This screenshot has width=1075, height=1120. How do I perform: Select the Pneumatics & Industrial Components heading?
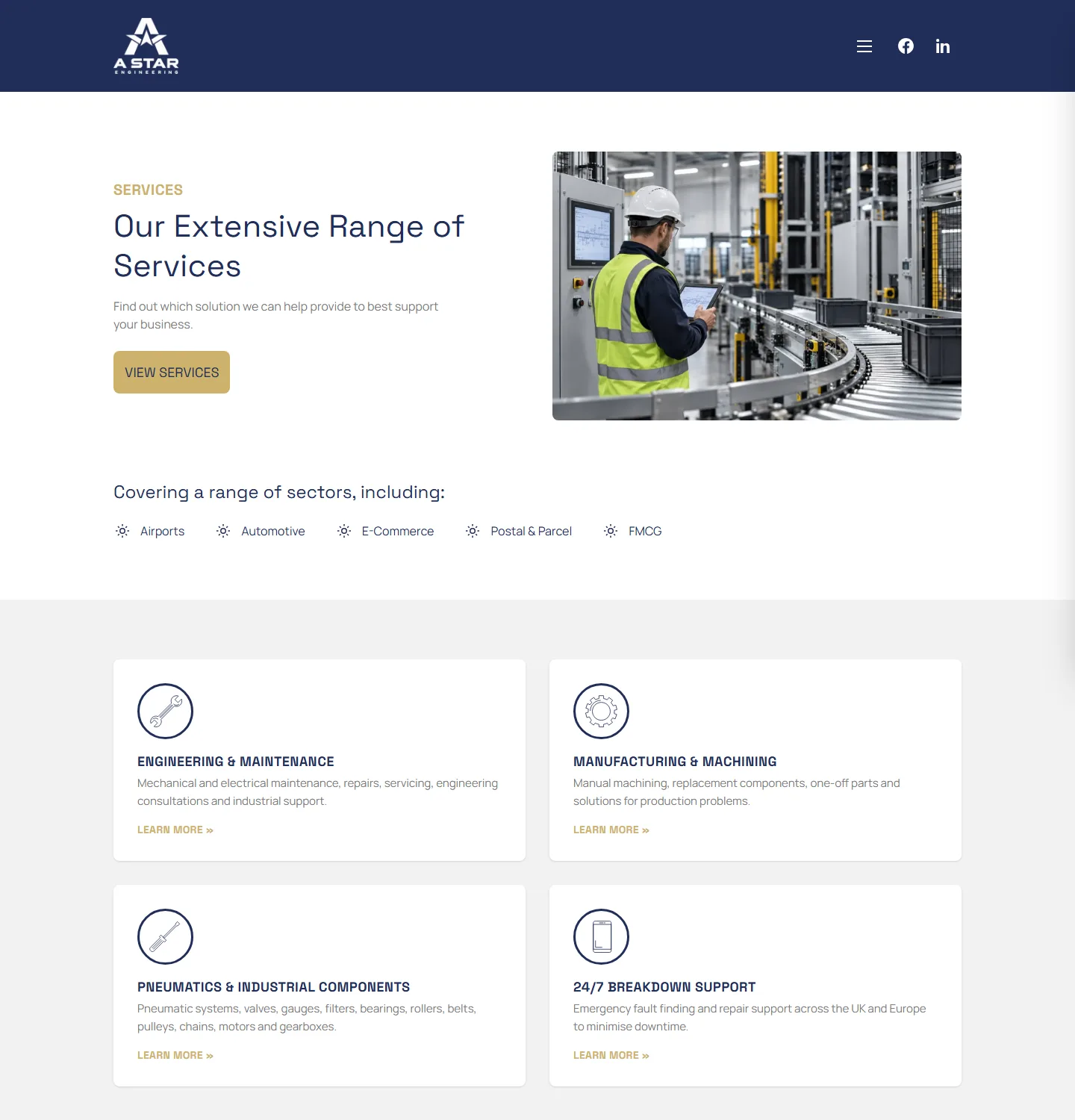pyautogui.click(x=273, y=987)
